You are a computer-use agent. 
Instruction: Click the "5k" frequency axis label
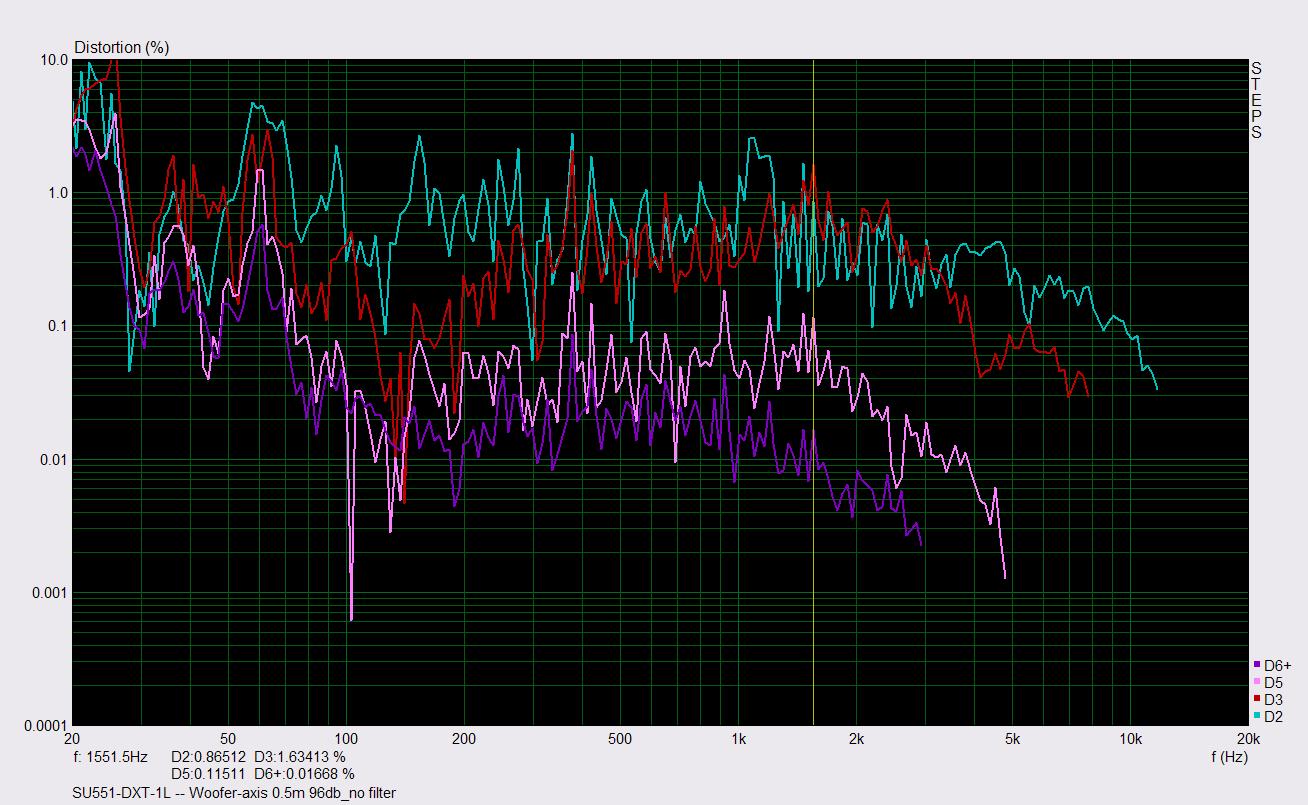coord(1012,739)
